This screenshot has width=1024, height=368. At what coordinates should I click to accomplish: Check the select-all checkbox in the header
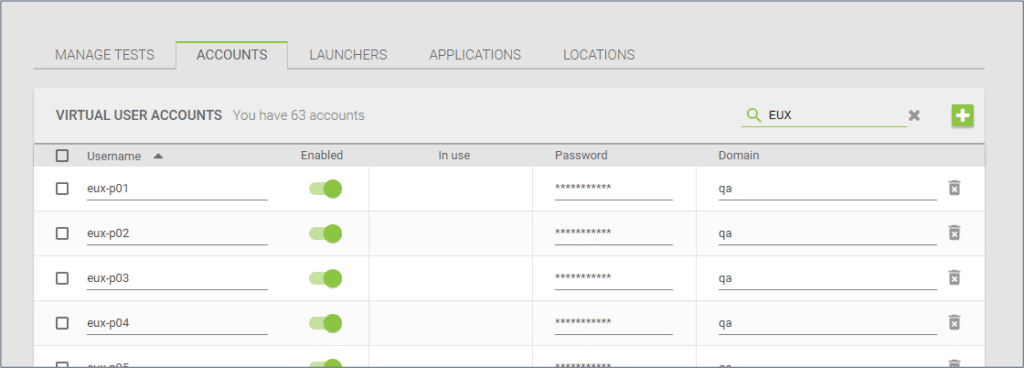click(x=62, y=156)
